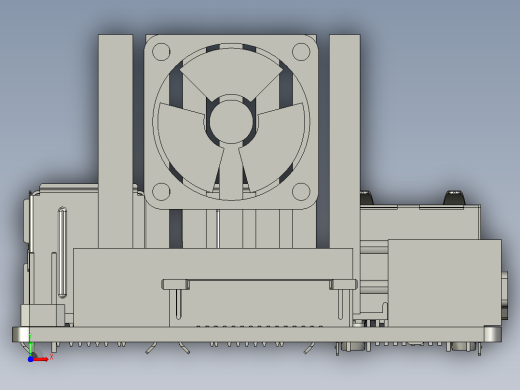This screenshot has width=520, height=390.
Task: Select the fan's bottom-right mounting hole
Action: click(301, 192)
